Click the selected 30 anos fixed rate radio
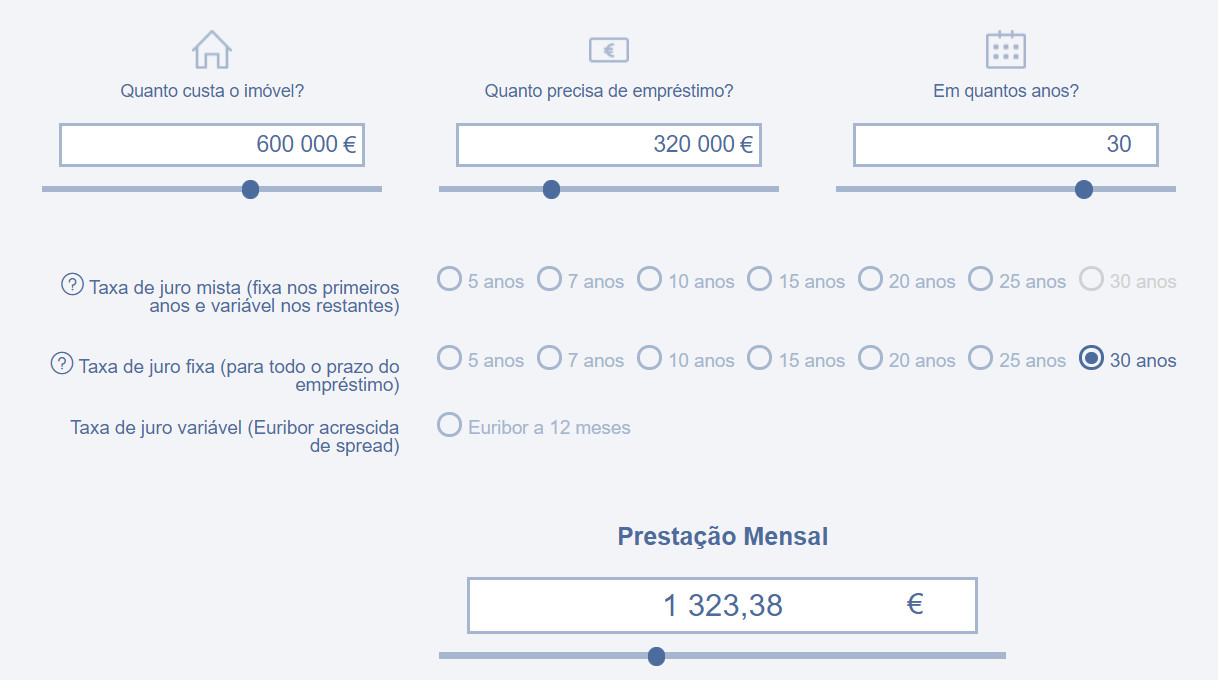1218x680 pixels. 1091,358
